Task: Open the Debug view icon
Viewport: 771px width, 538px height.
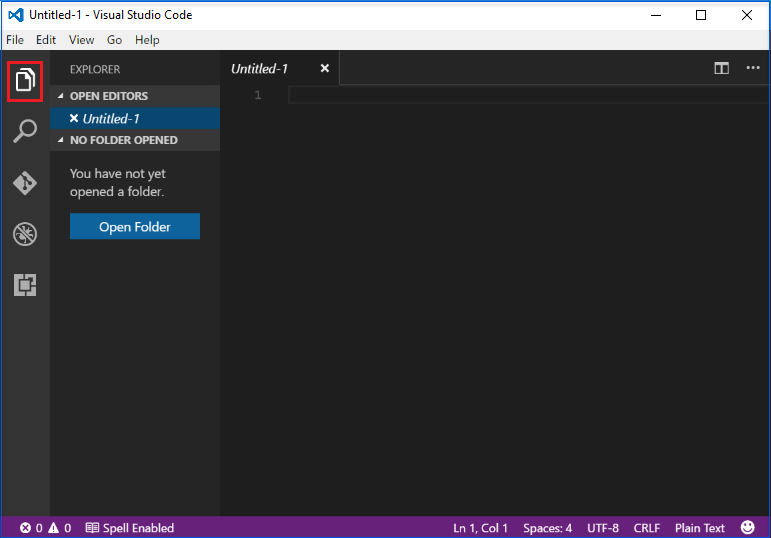Action: click(25, 234)
